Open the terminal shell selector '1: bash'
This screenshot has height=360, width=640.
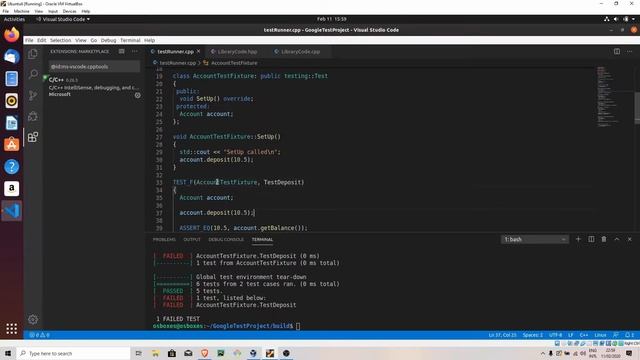534,239
